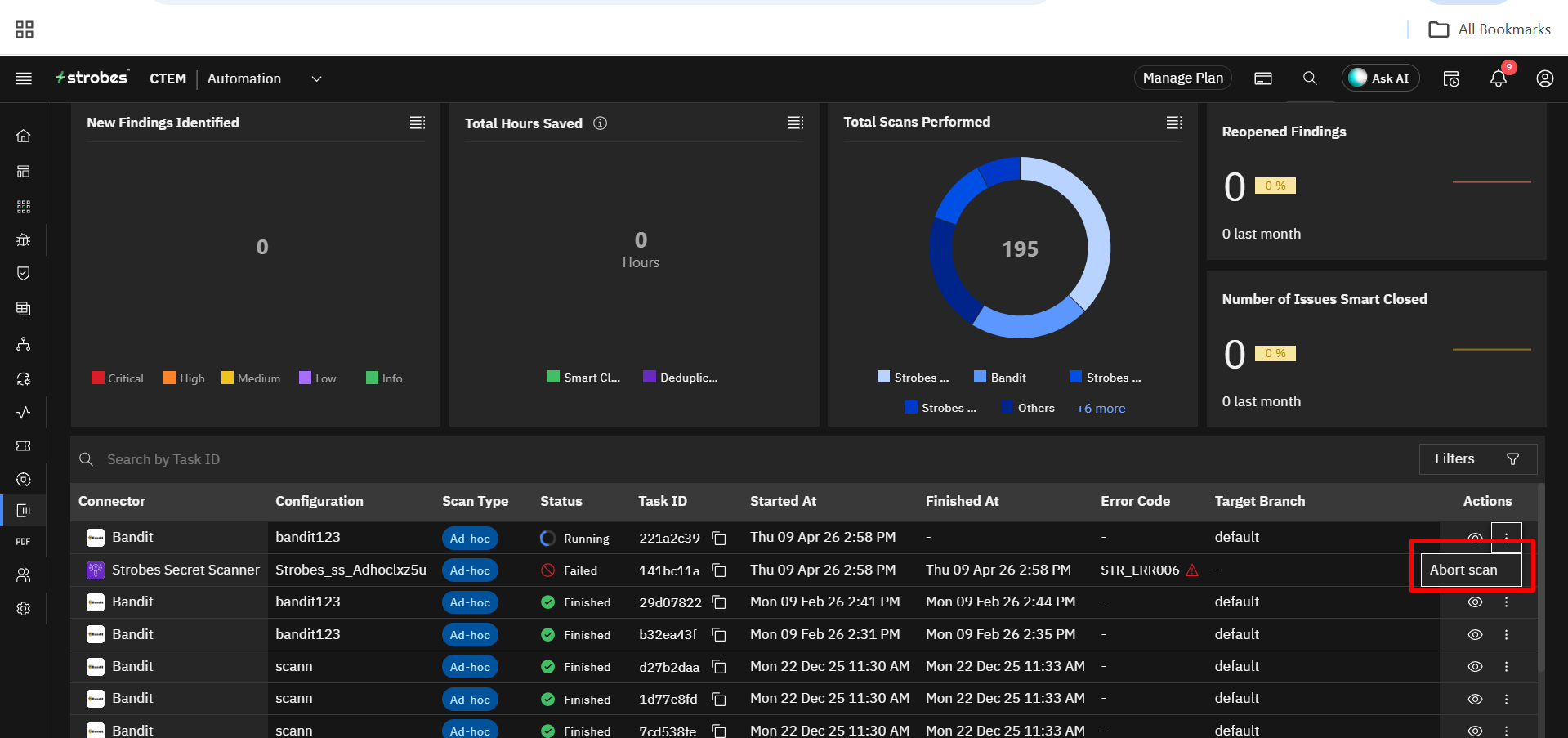Screen dimensions: 1568x738
Task: Click the Home icon in sidebar
Action: click(24, 136)
